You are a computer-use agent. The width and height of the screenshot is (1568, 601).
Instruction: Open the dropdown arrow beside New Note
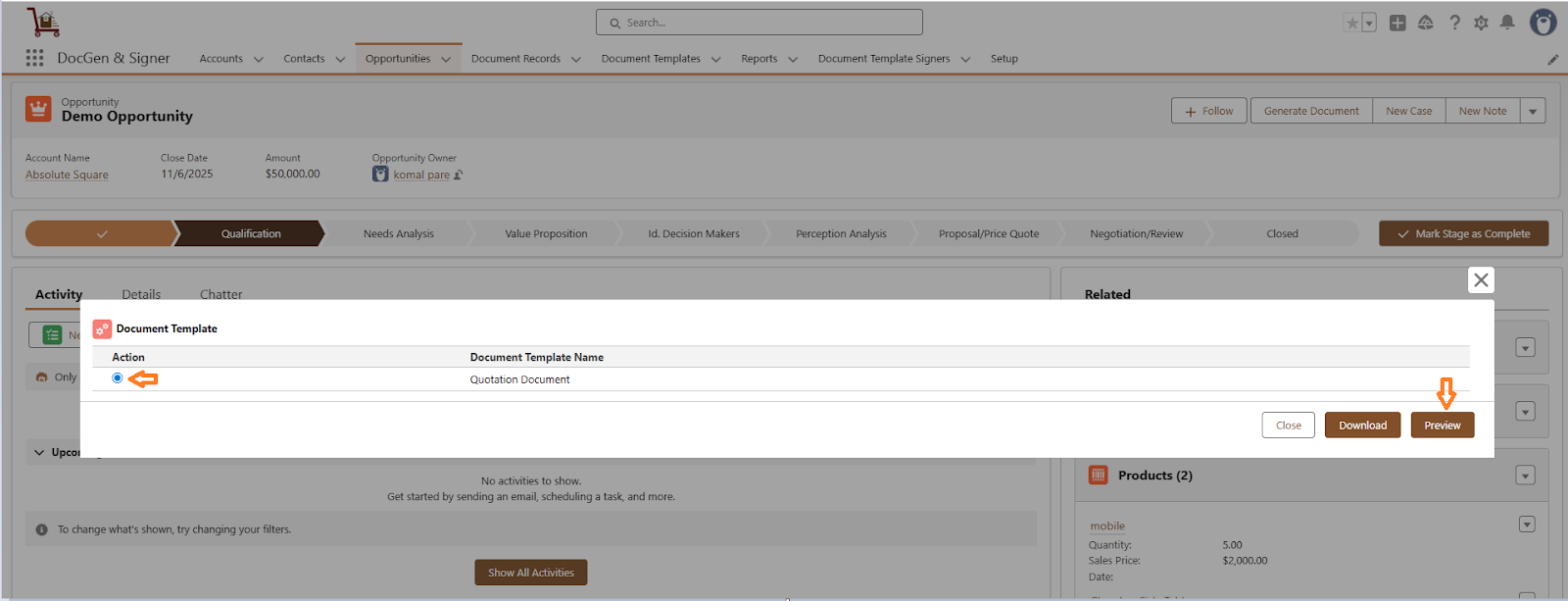point(1533,111)
